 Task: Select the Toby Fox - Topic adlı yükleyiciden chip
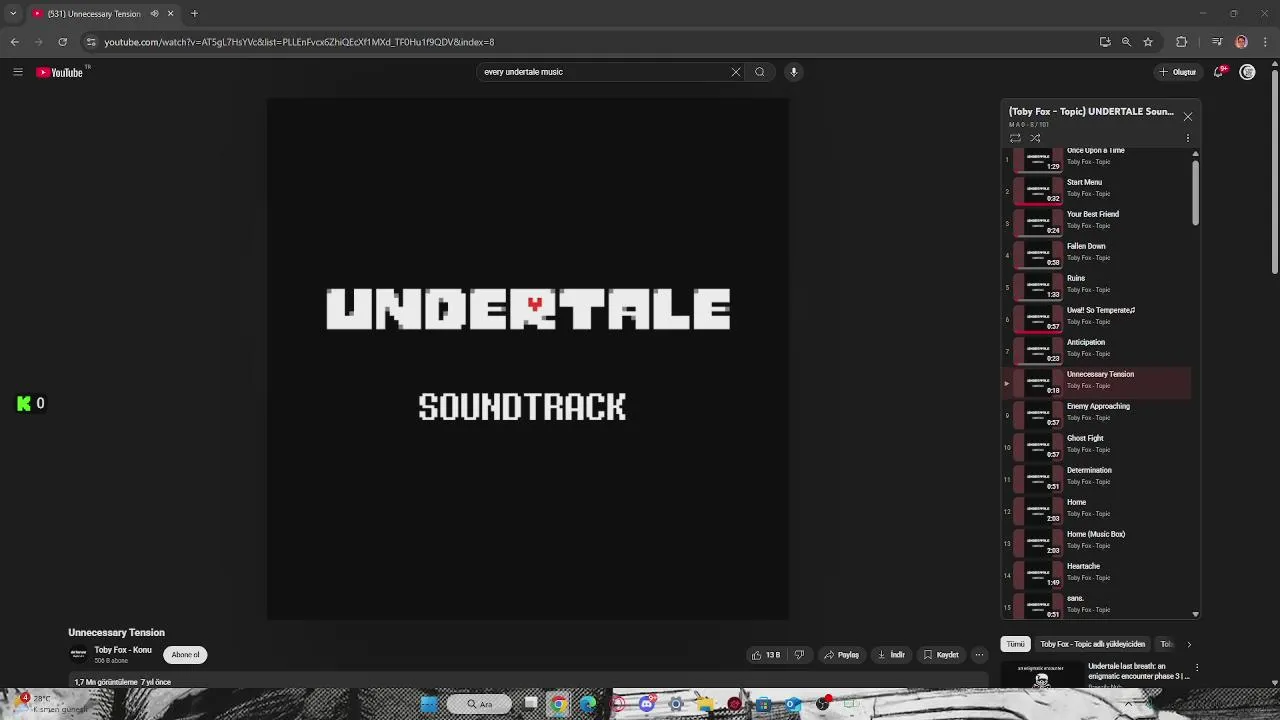point(1092,644)
